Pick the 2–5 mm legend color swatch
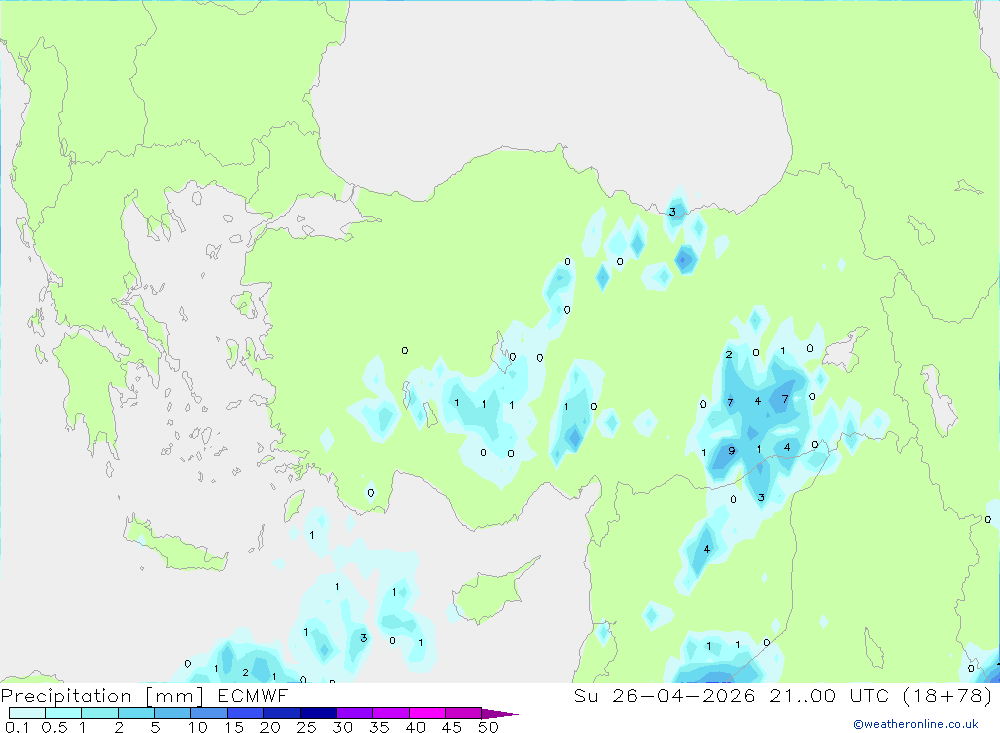1000x733 pixels. [136, 713]
